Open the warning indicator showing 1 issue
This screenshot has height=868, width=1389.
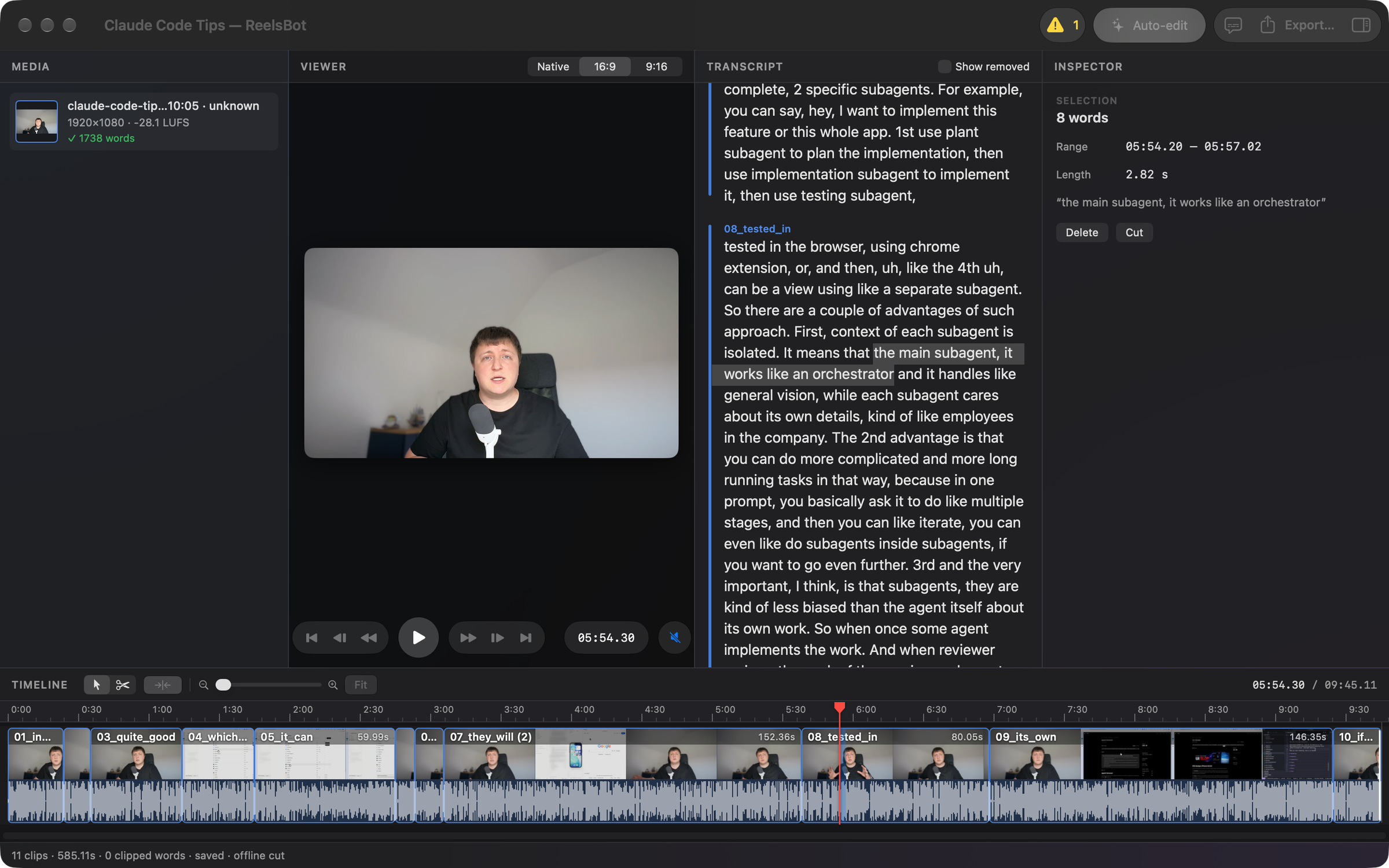1062,25
